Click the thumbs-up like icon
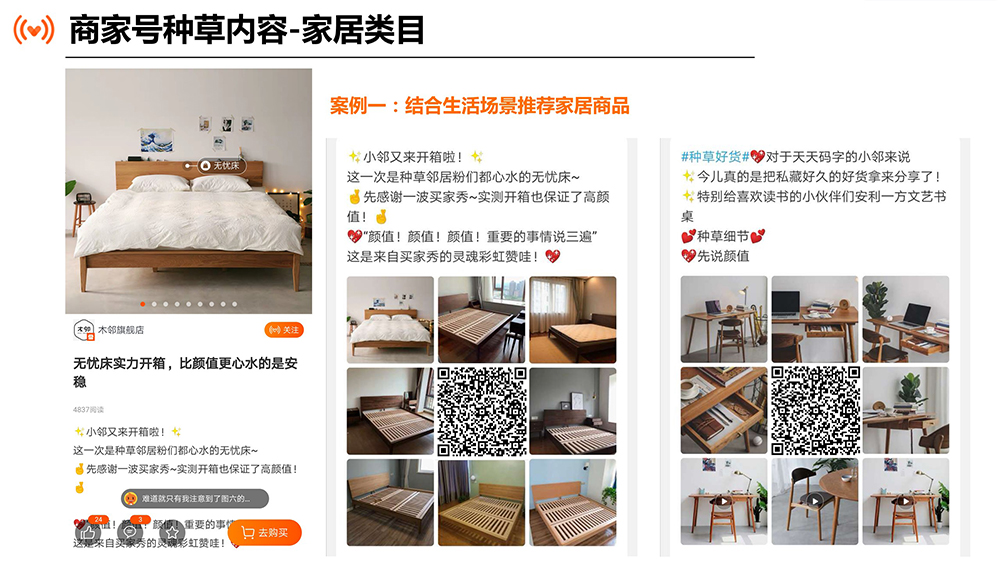 point(88,532)
